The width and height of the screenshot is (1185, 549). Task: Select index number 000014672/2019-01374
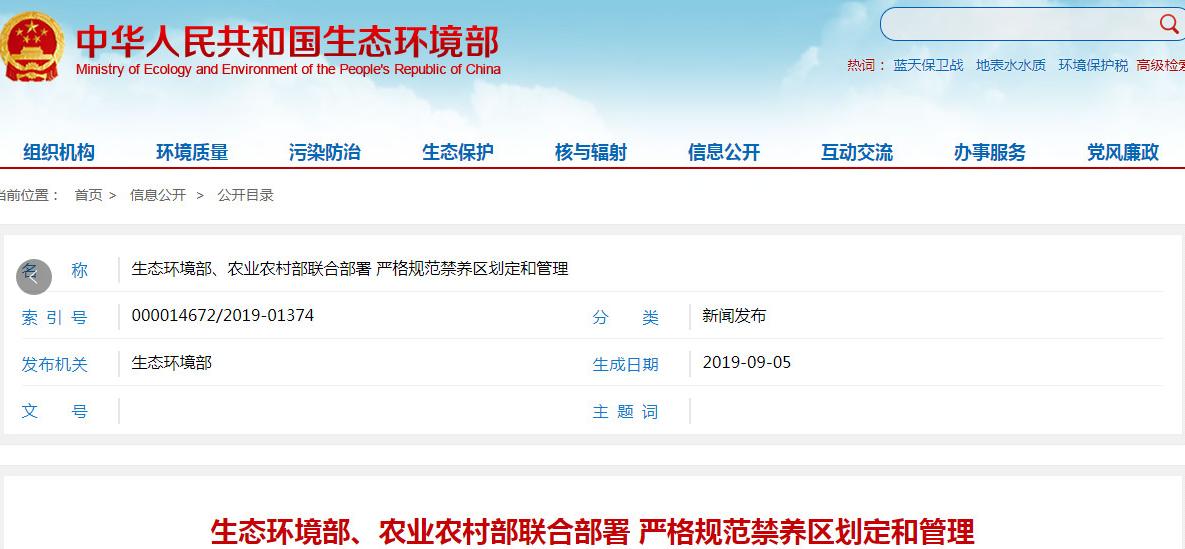point(223,315)
